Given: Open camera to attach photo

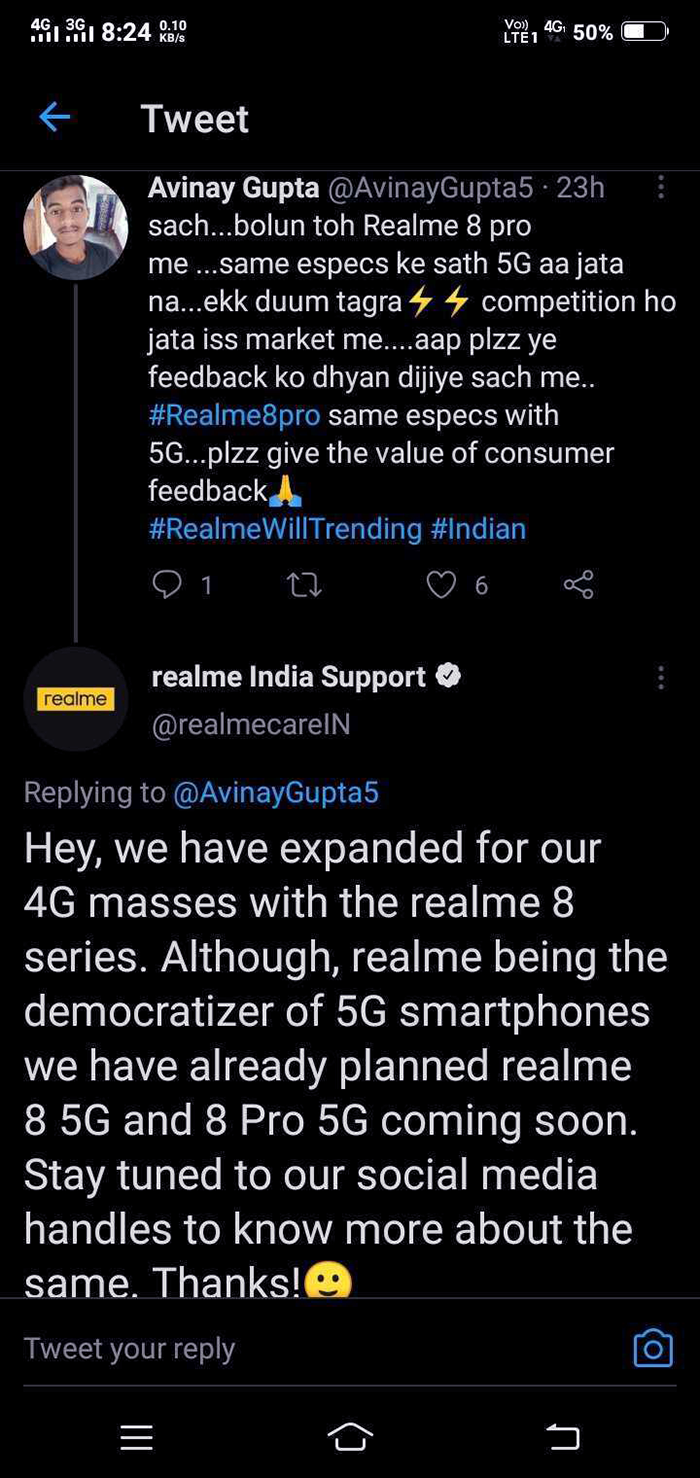Looking at the screenshot, I should pyautogui.click(x=653, y=1349).
